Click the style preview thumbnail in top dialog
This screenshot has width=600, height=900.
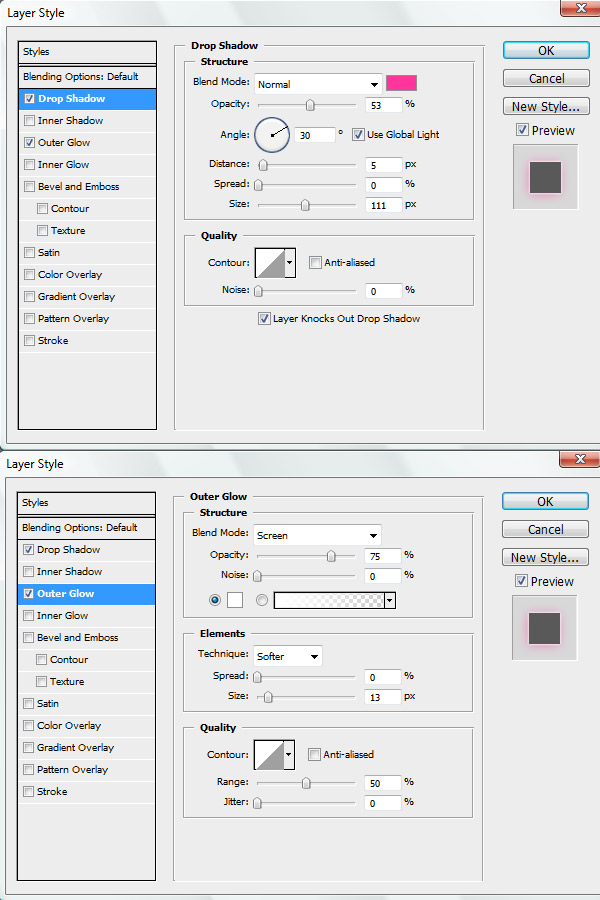[545, 177]
